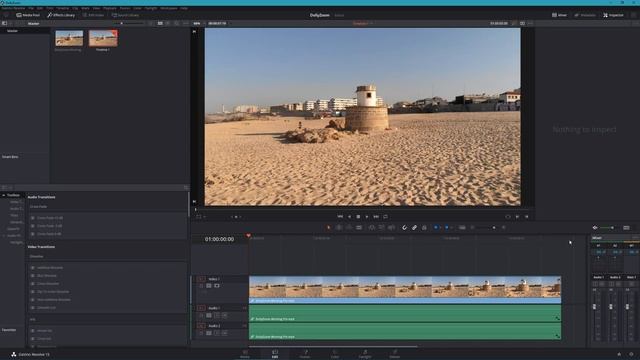The image size is (640, 360).
Task: Toggle the Media Pool panel button
Action: click(x=28, y=15)
